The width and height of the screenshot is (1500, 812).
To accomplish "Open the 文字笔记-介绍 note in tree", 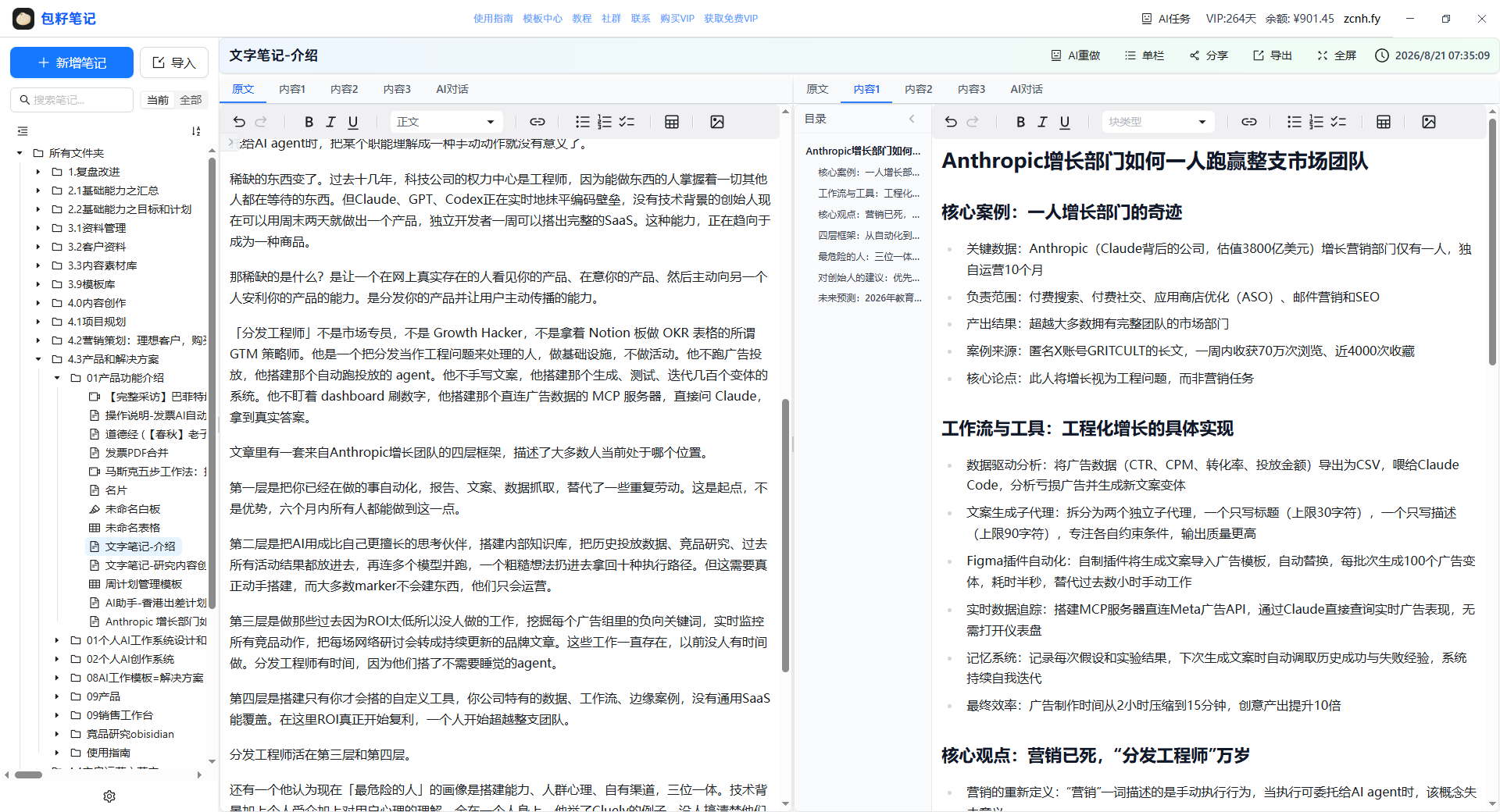I will point(133,547).
